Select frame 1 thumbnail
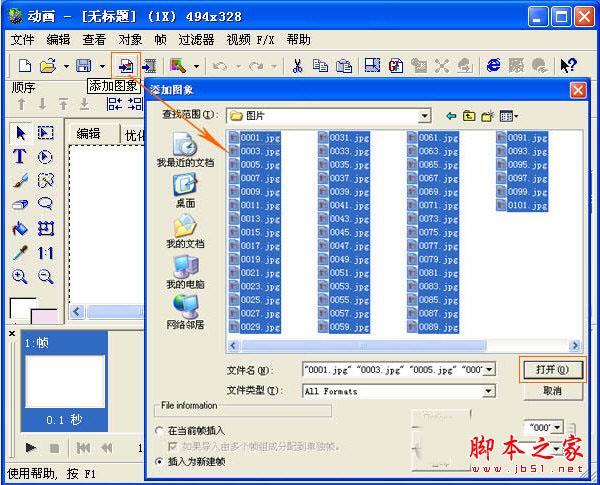 [x=64, y=381]
